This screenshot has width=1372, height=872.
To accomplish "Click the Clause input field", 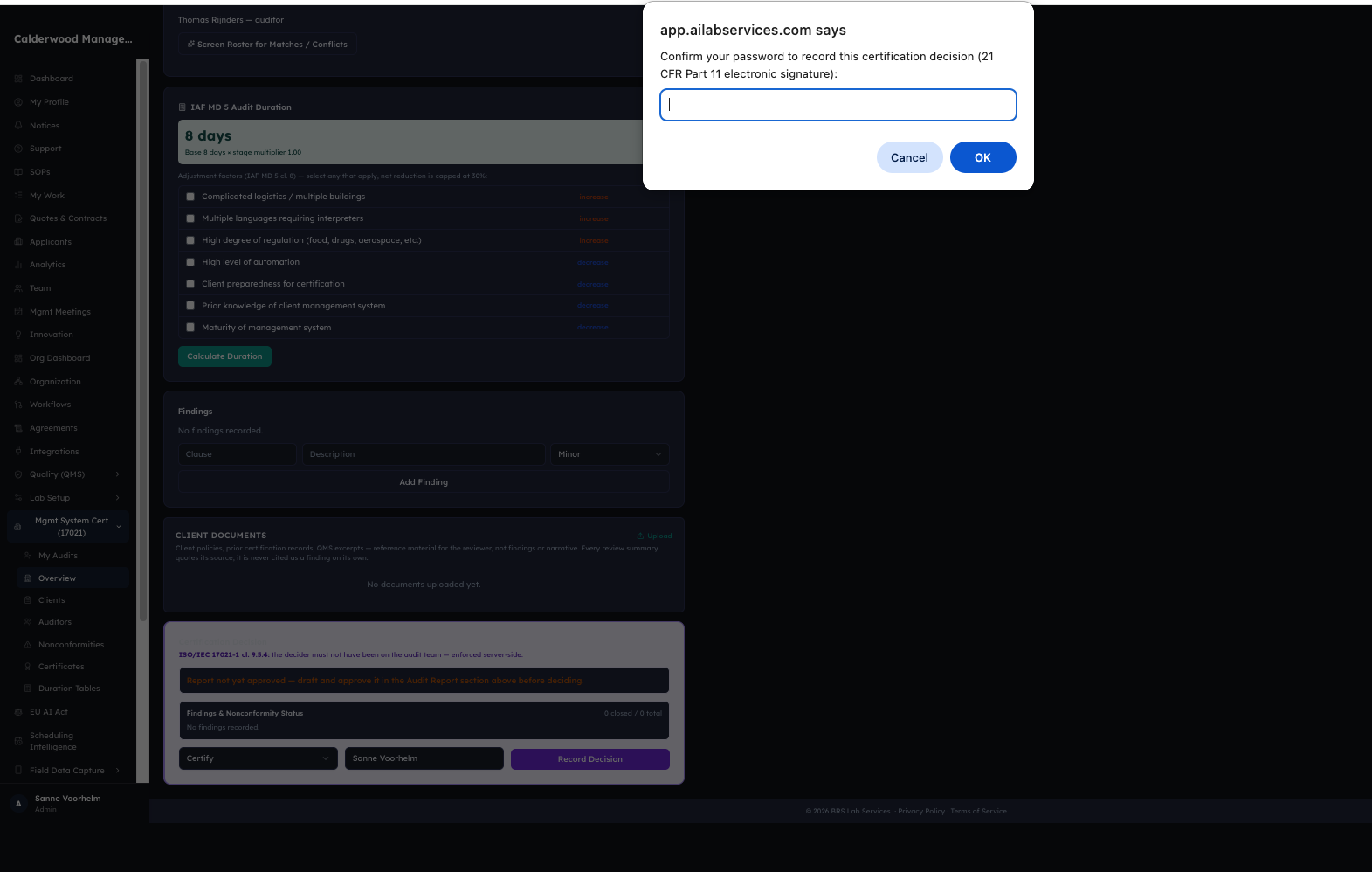I will click(238, 454).
